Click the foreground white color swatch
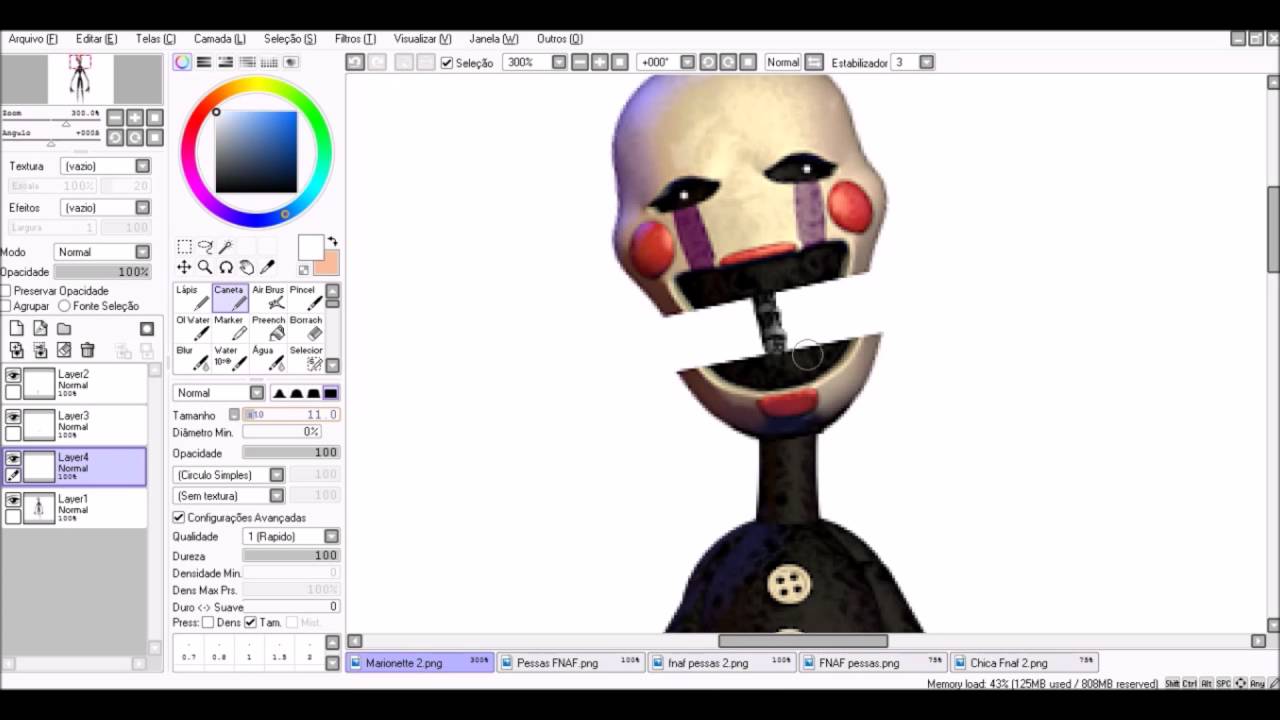This screenshot has width=1280, height=720. (310, 247)
